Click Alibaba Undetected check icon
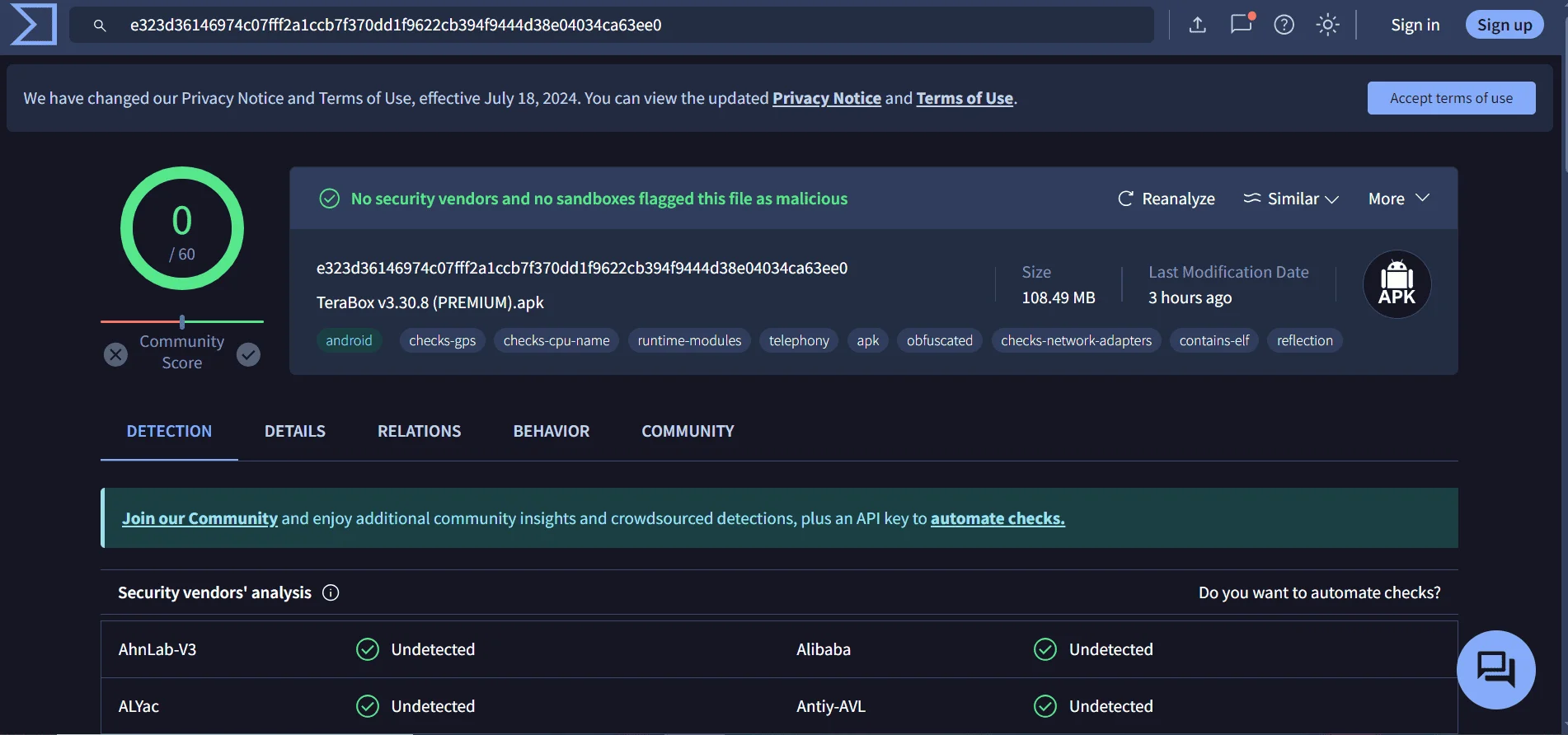1568x735 pixels. (1045, 649)
